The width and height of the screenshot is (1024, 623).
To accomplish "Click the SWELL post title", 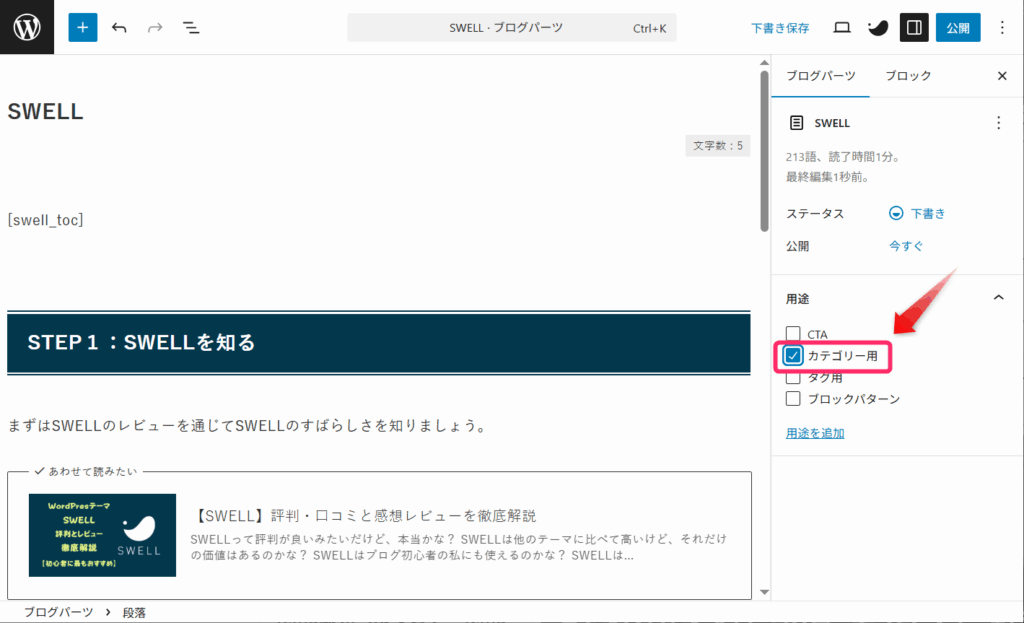I will click(45, 112).
